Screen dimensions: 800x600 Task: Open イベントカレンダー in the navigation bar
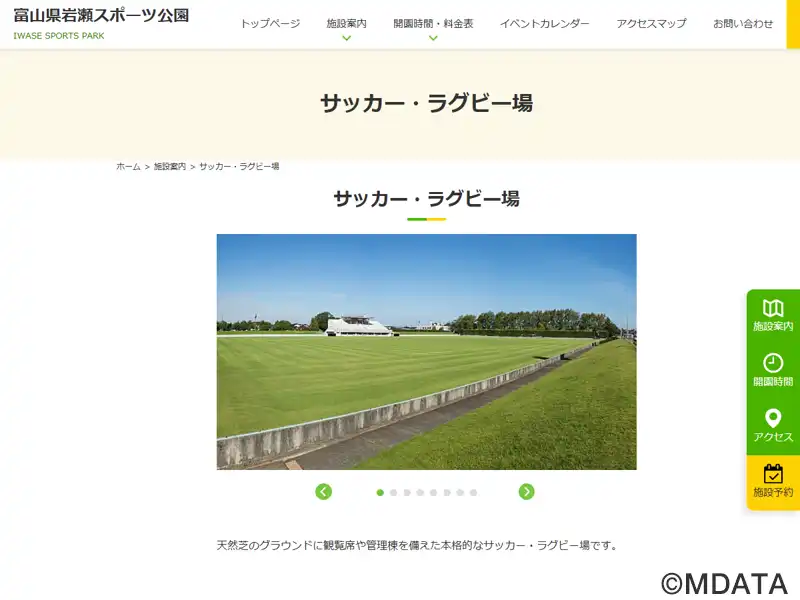point(544,23)
